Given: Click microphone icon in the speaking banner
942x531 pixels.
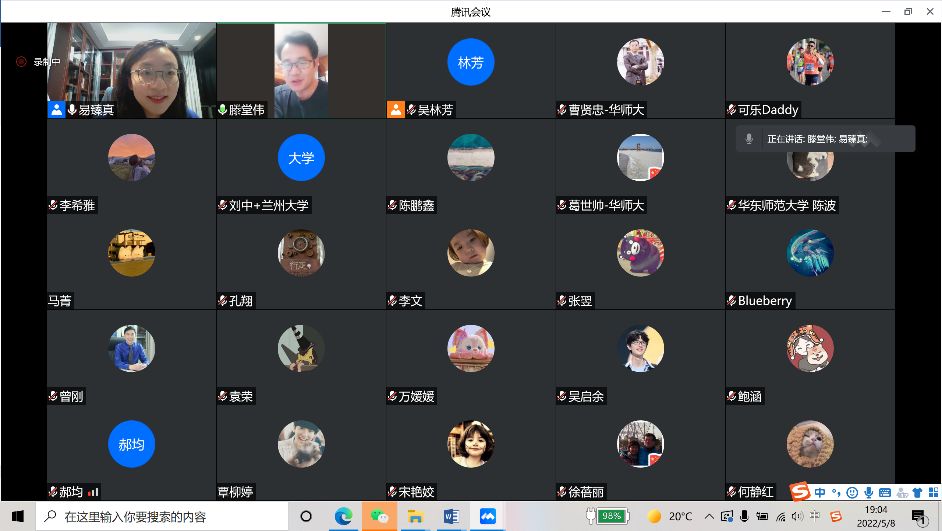Looking at the screenshot, I should [x=749, y=139].
